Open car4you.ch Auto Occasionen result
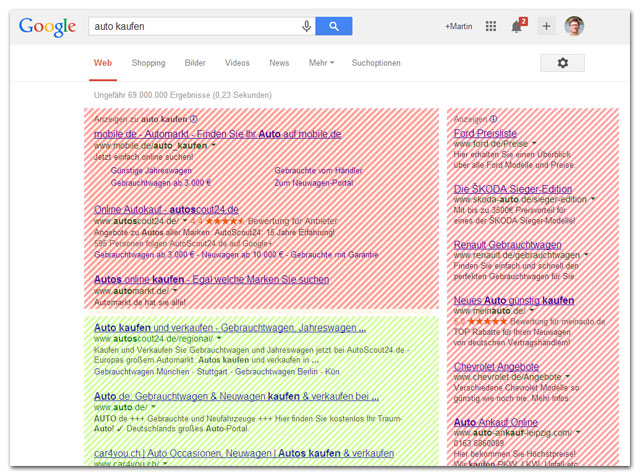Viewport: 640px width, 476px height. tap(244, 453)
